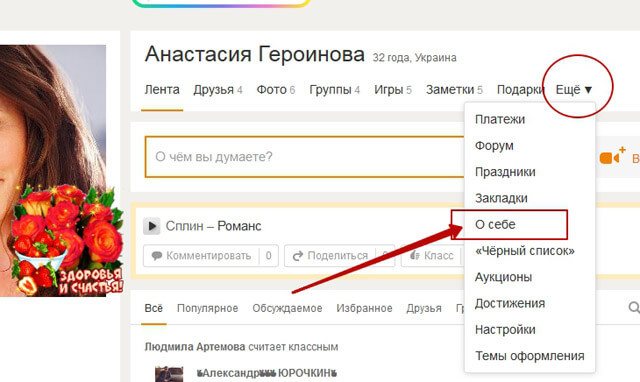Click the Поделиться button
Viewport: 640px width, 382px height.
click(x=339, y=255)
